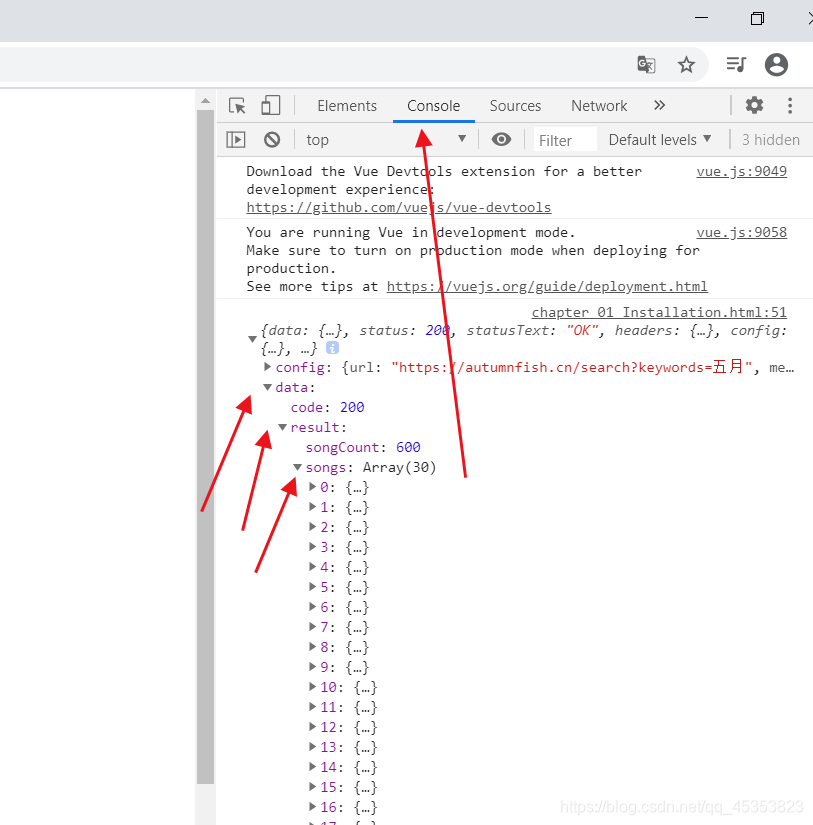Image resolution: width=813 pixels, height=825 pixels.
Task: Collapse the logged response object root
Action: tap(253, 339)
